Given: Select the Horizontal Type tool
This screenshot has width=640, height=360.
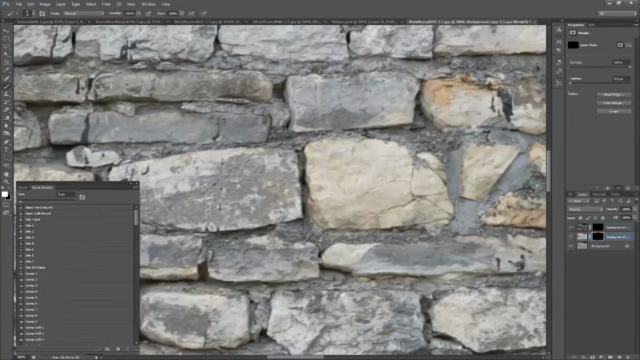Looking at the screenshot, I should (x=6, y=149).
